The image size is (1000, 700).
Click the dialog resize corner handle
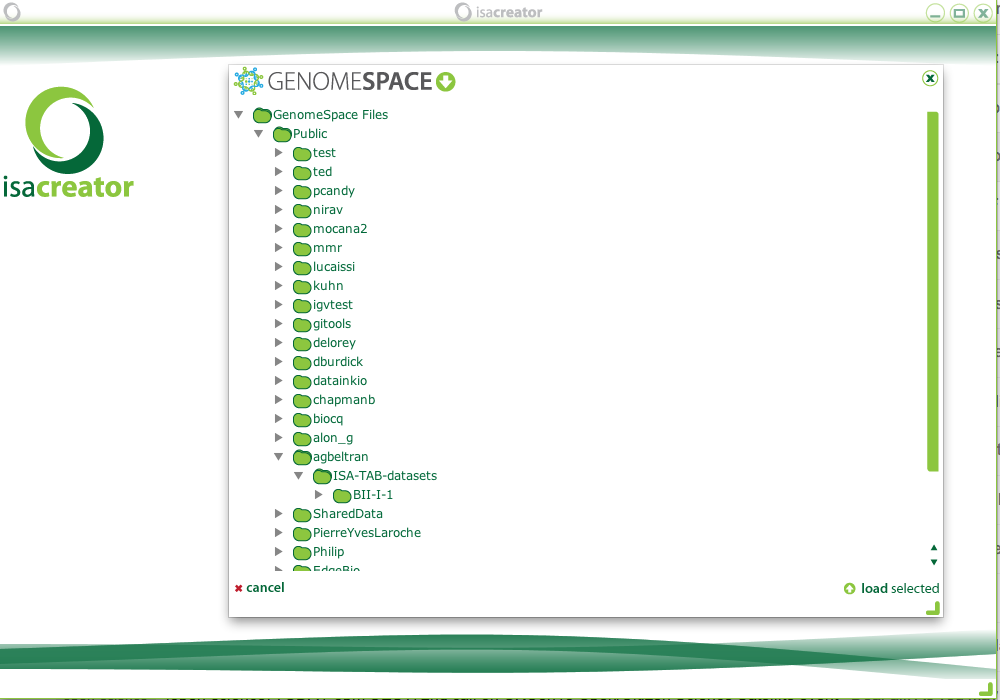(934, 609)
